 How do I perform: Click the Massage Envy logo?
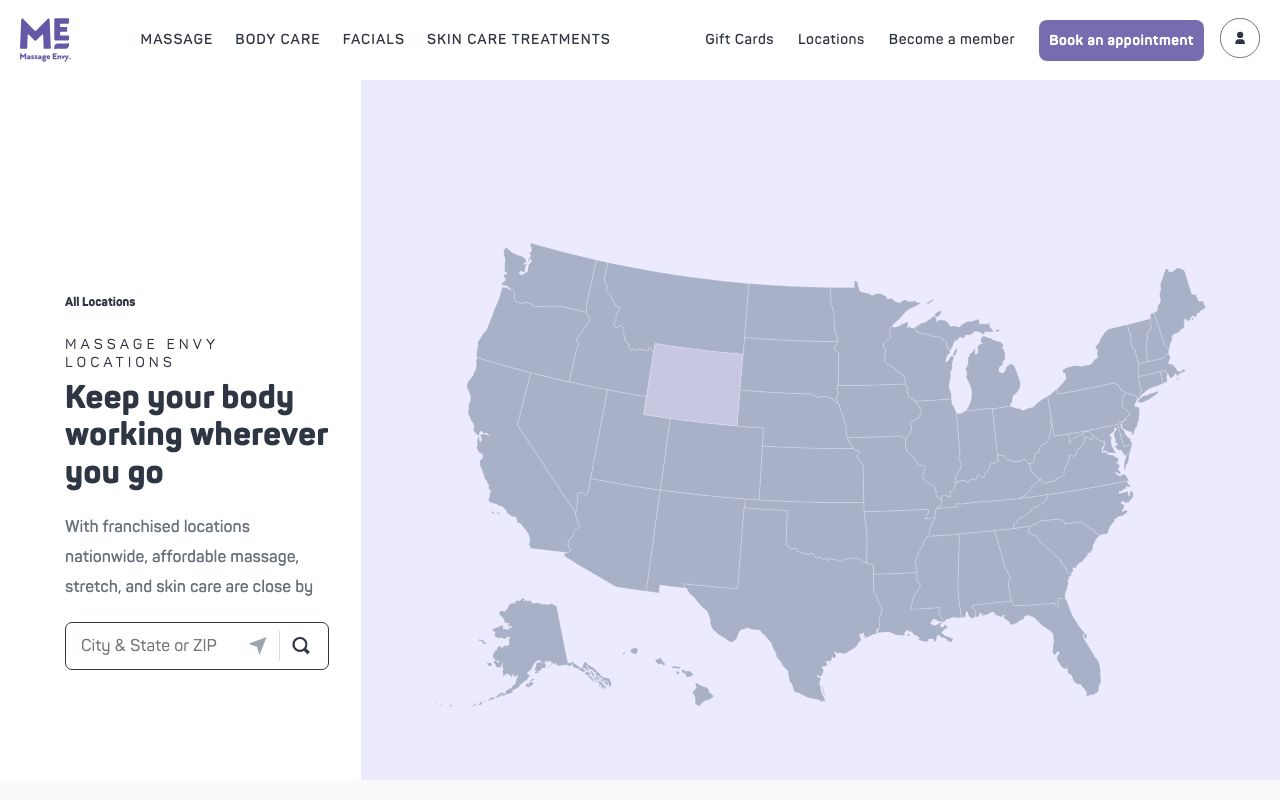tap(45, 40)
